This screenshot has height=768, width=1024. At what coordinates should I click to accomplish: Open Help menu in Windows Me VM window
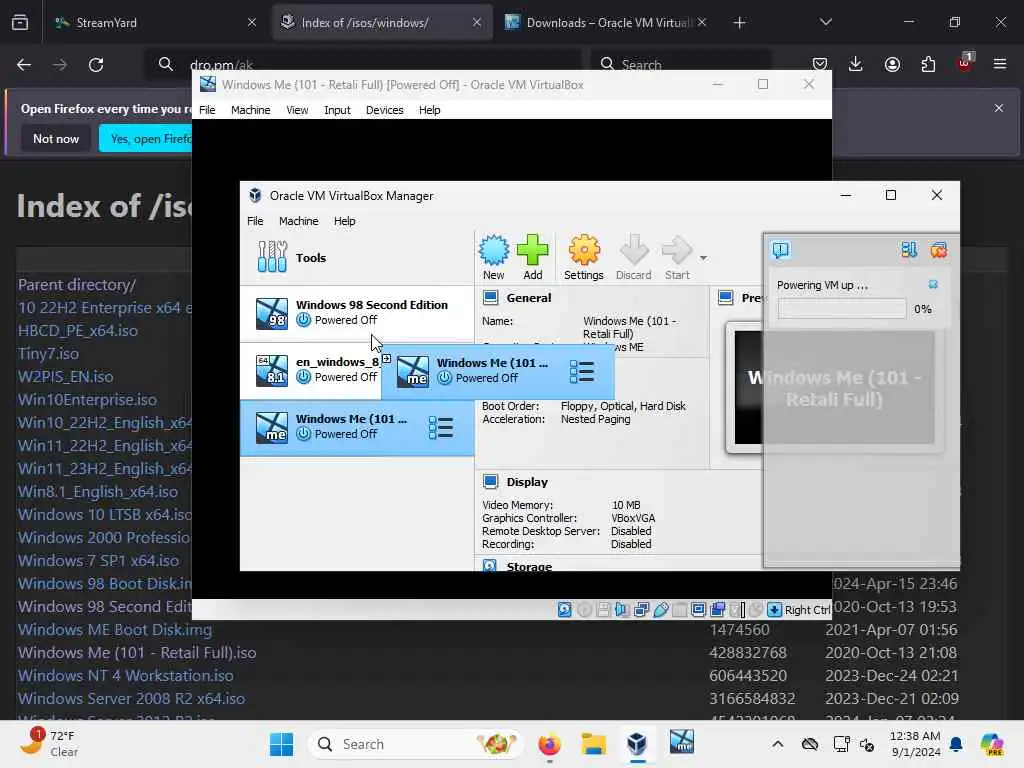pyautogui.click(x=429, y=110)
